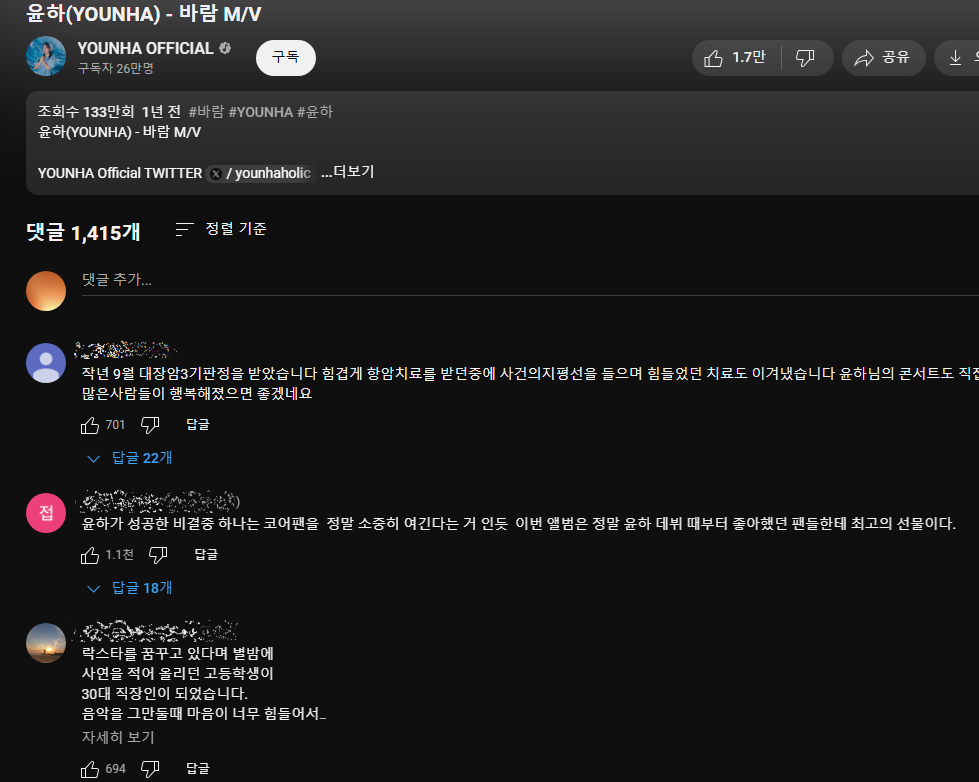Screen dimensions: 979x782
Task: Dislike the video with the thumbs-down button
Action: click(x=806, y=58)
